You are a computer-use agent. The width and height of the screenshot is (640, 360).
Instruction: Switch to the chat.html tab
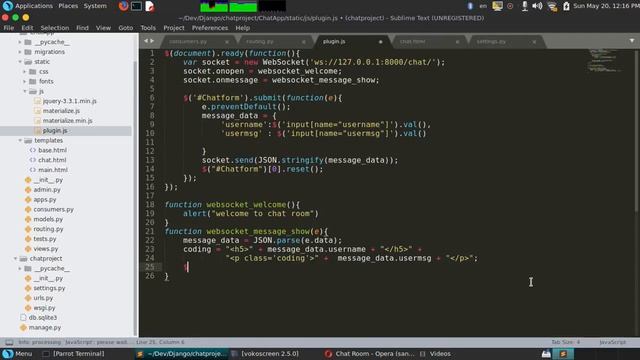click(x=412, y=42)
